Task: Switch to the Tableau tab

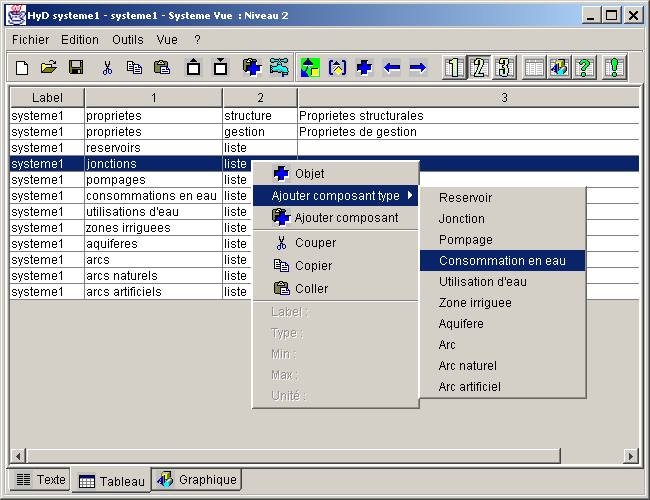Action: 111,481
